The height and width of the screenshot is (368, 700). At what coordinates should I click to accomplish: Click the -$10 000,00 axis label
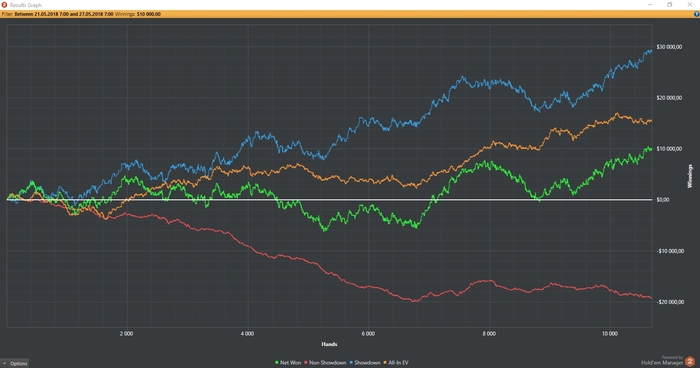tap(670, 251)
